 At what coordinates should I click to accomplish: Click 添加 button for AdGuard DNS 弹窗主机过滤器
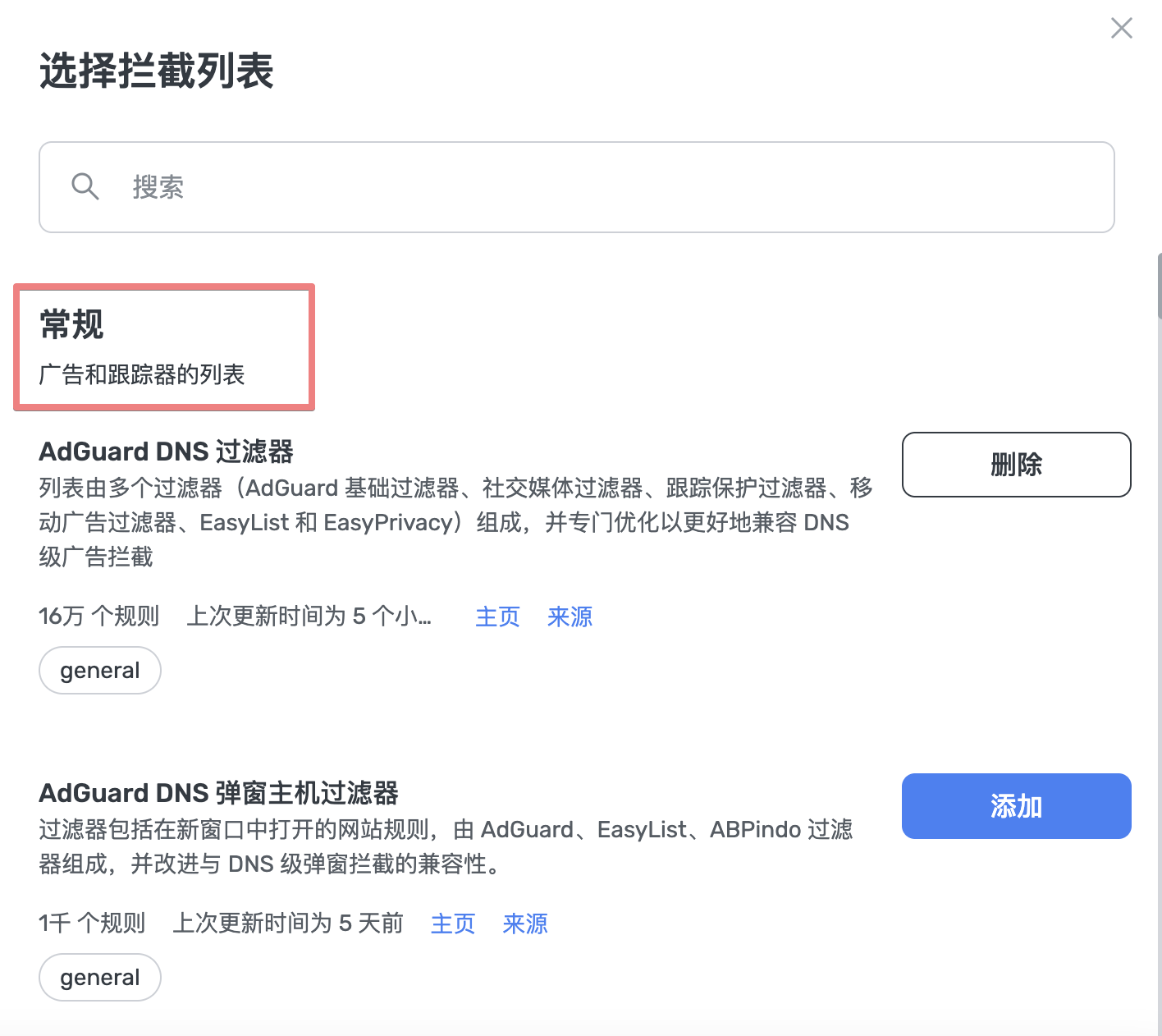click(x=1016, y=806)
